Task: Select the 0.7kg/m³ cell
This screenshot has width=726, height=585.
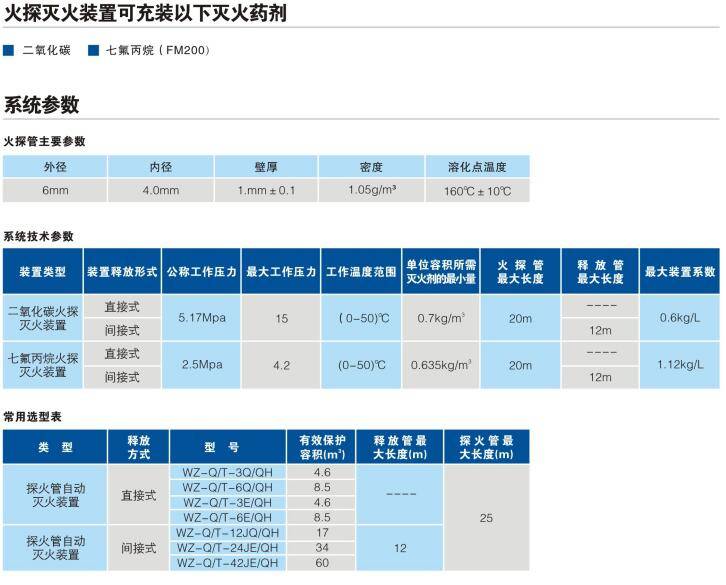Action: pos(441,318)
